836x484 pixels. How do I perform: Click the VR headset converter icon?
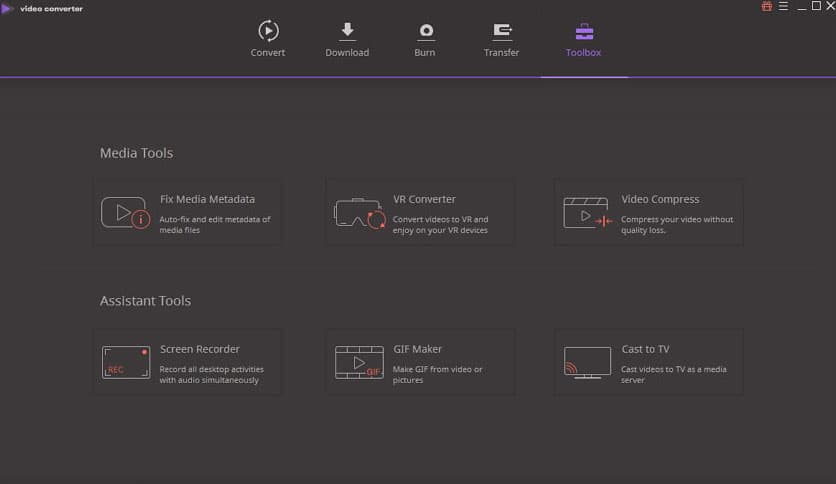[x=359, y=213]
